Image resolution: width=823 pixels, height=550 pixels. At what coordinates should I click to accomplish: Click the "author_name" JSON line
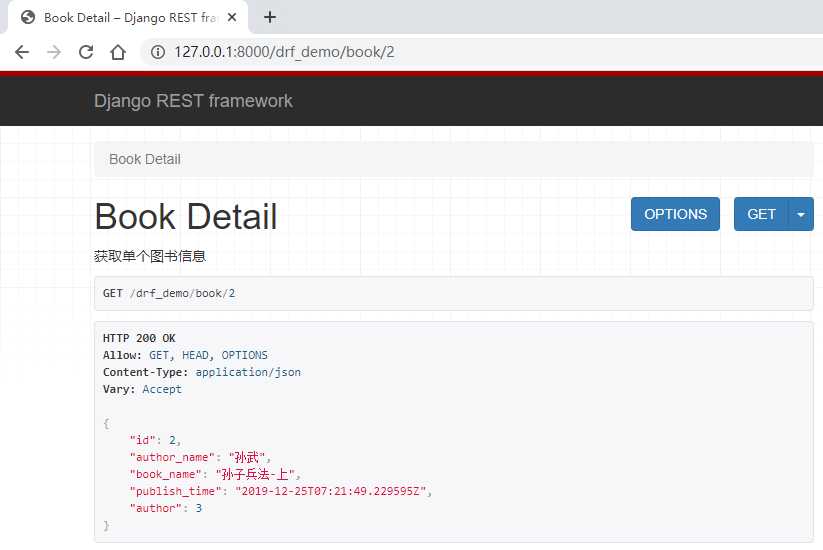coord(201,457)
